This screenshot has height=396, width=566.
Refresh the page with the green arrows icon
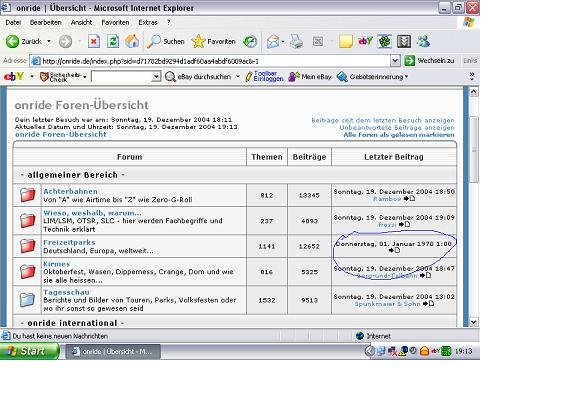tap(113, 42)
